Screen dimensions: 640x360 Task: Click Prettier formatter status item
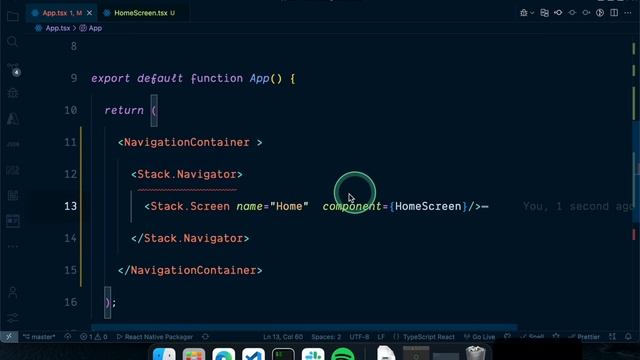point(584,337)
